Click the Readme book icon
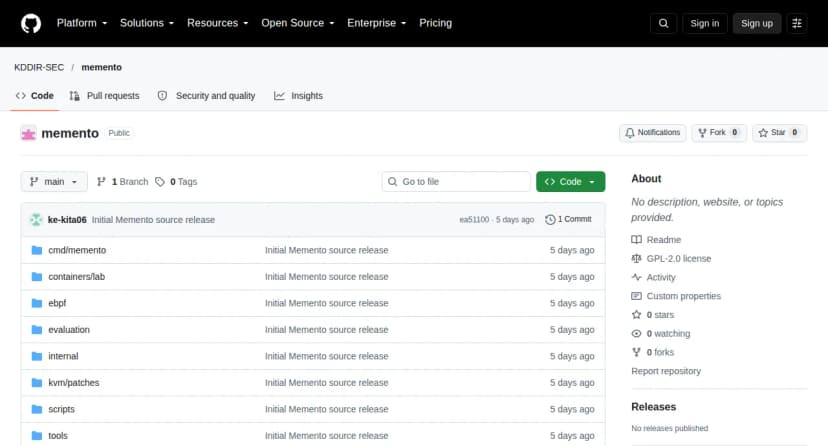Image resolution: width=828 pixels, height=446 pixels. (636, 240)
